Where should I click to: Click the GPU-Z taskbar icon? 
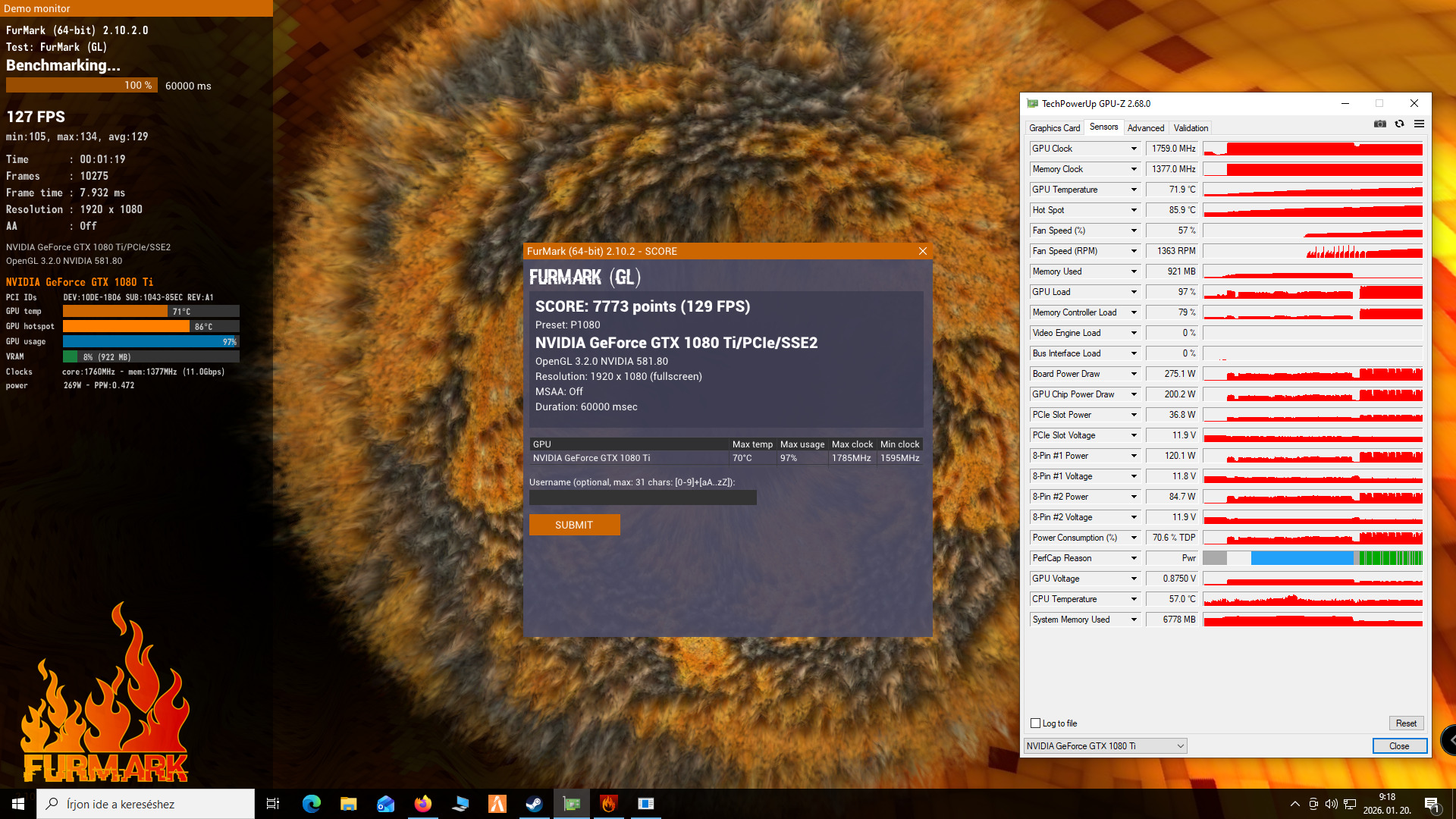click(572, 804)
